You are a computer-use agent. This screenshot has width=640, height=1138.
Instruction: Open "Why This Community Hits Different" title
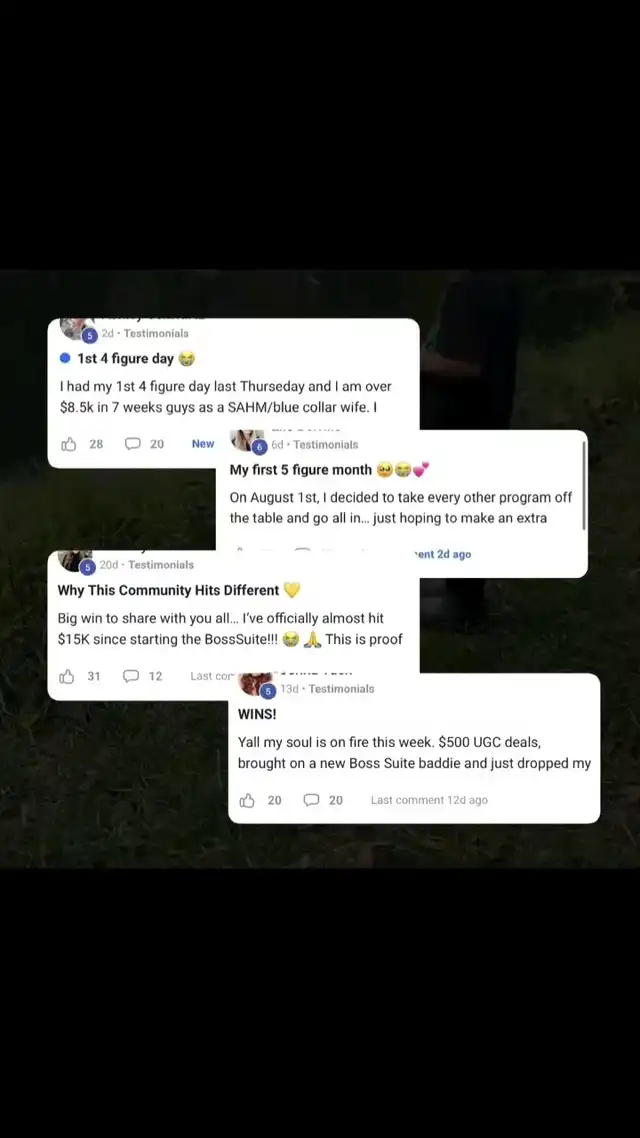pyautogui.click(x=168, y=591)
